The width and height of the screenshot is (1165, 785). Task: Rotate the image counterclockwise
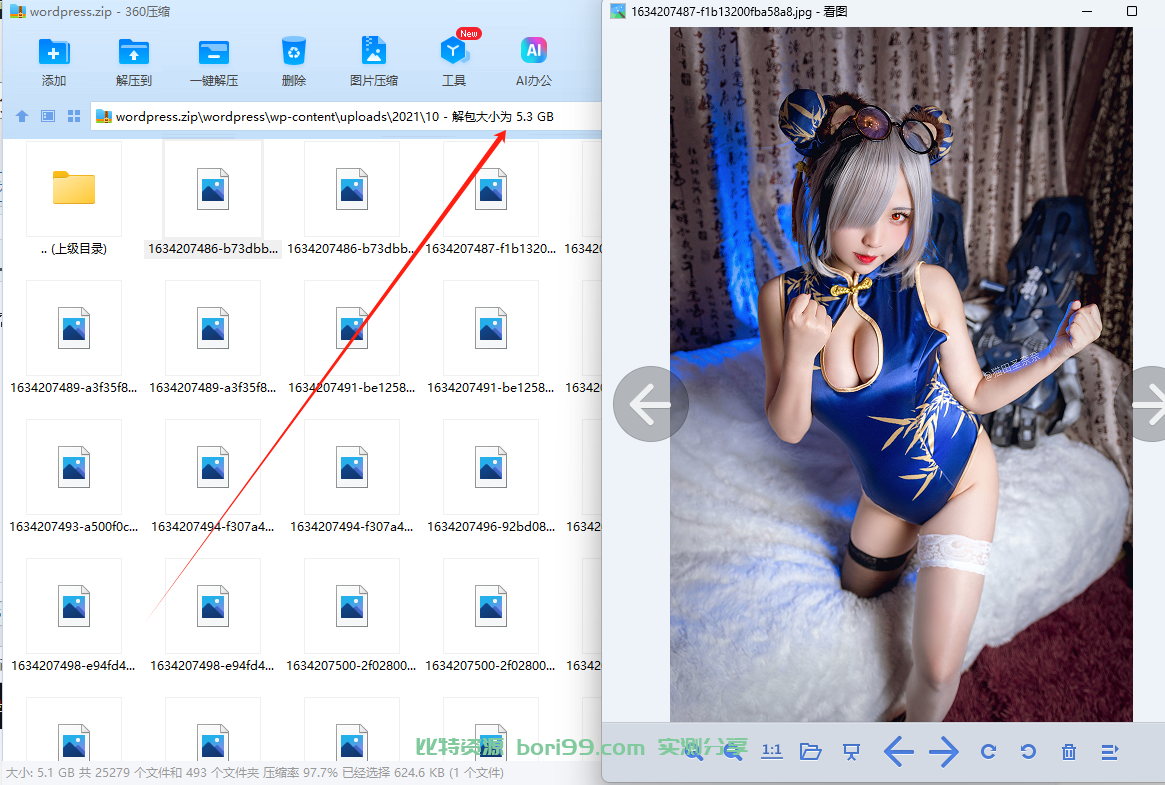coord(1028,752)
